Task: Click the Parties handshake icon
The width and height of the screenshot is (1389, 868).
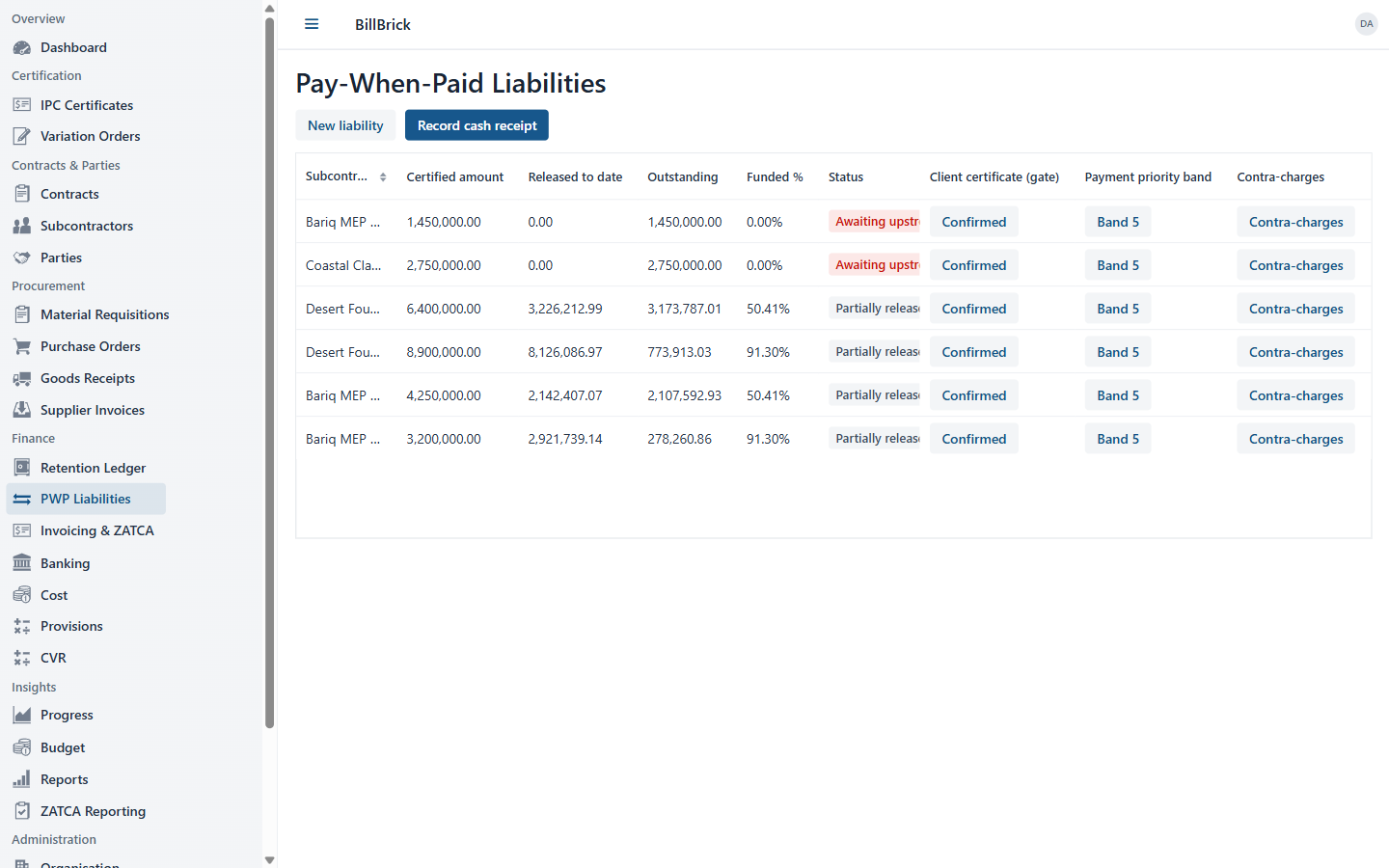Action: click(x=22, y=258)
